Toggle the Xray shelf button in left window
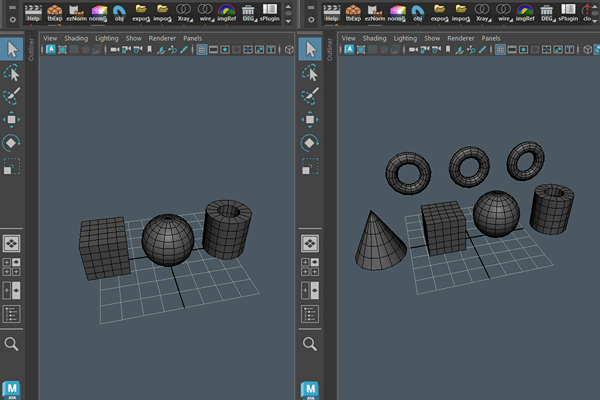 coord(185,12)
